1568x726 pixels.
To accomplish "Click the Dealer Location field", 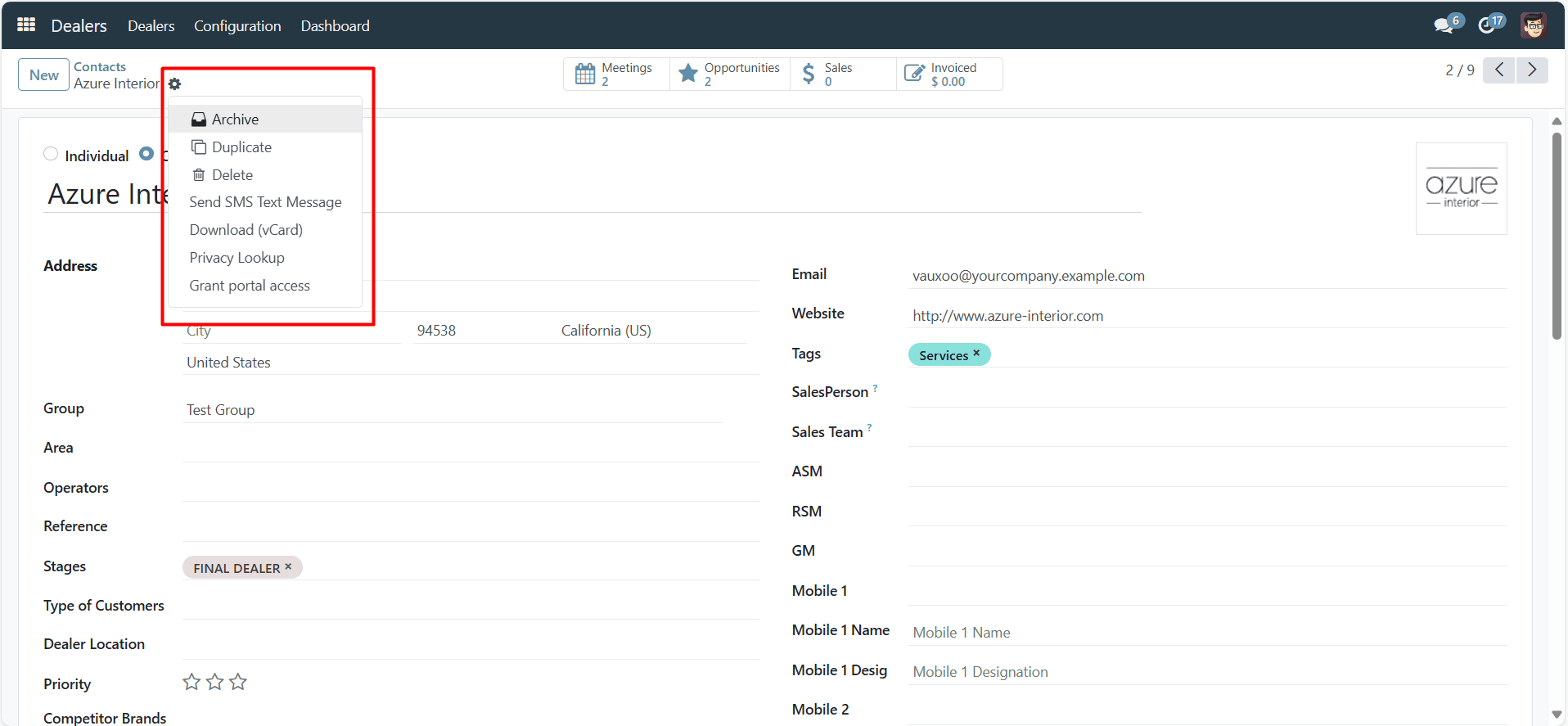I will 471,645.
